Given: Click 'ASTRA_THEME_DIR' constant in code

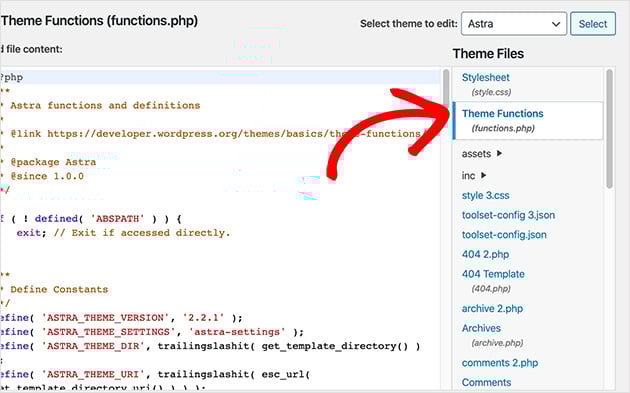Looking at the screenshot, I should coord(93,346).
